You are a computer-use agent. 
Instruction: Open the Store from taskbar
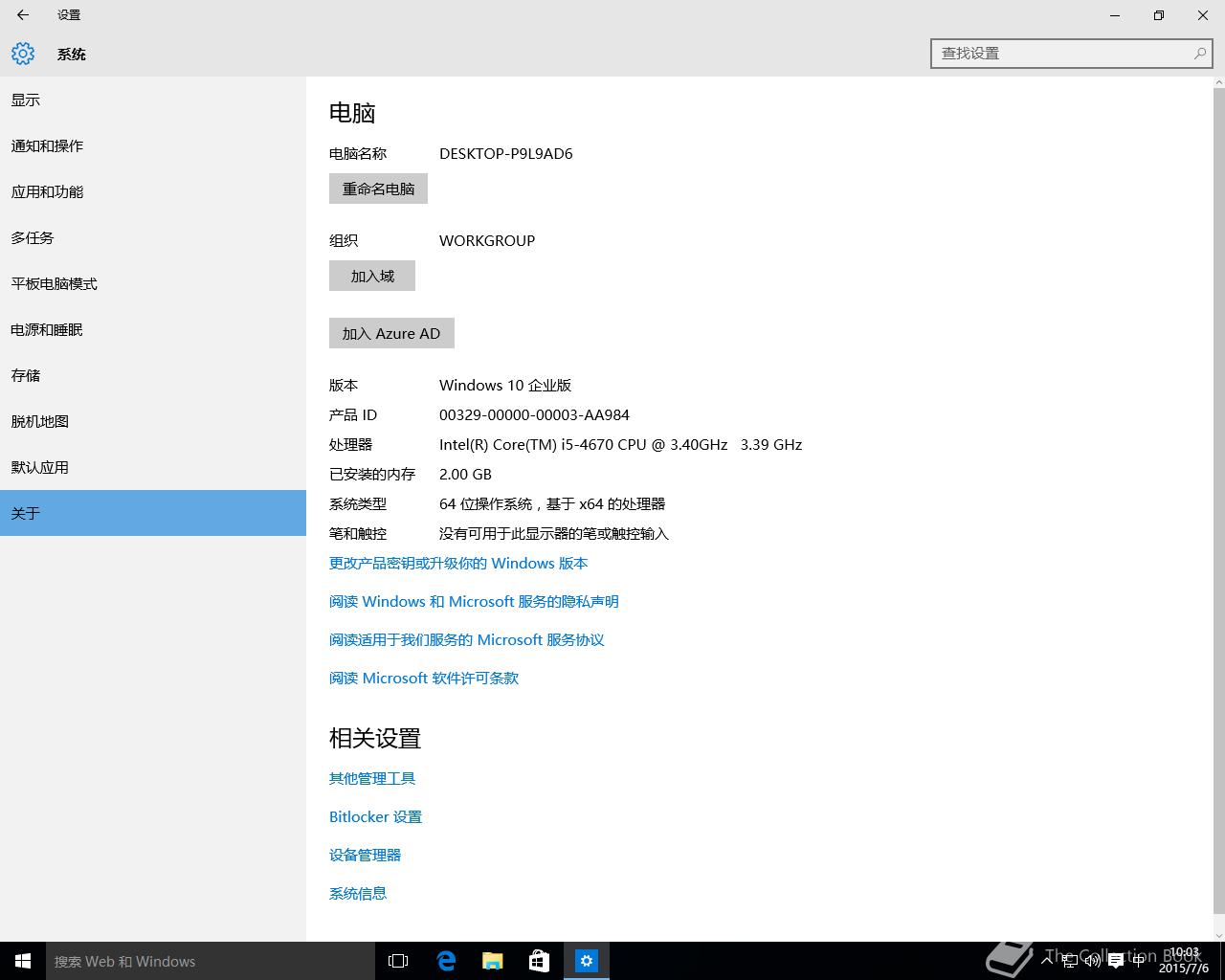pos(540,961)
